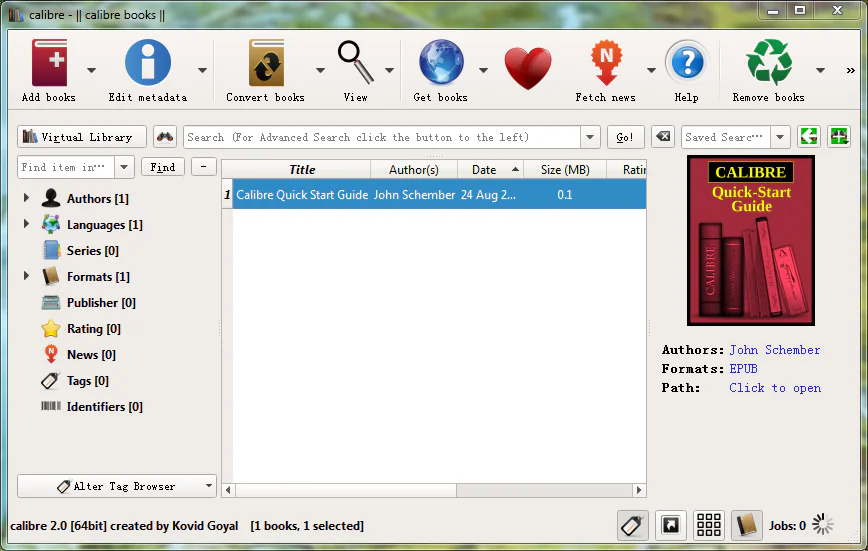The width and height of the screenshot is (868, 551).
Task: Expand the Authors tree node
Action: (26, 199)
